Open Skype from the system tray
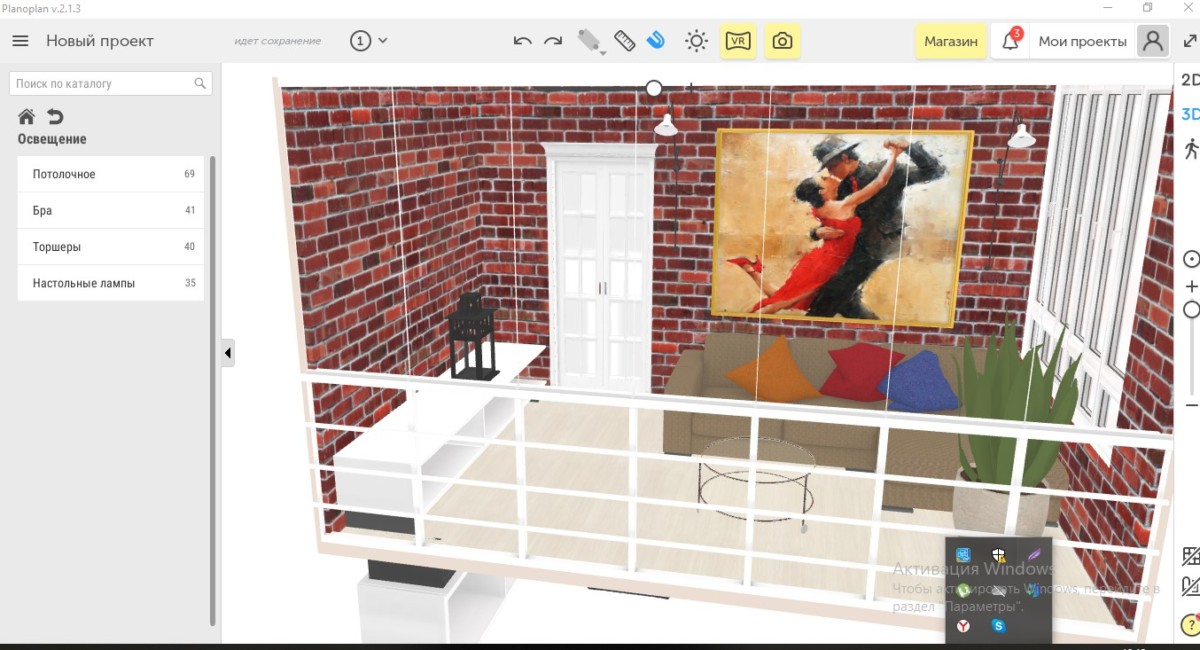This screenshot has width=1200, height=650. [998, 625]
